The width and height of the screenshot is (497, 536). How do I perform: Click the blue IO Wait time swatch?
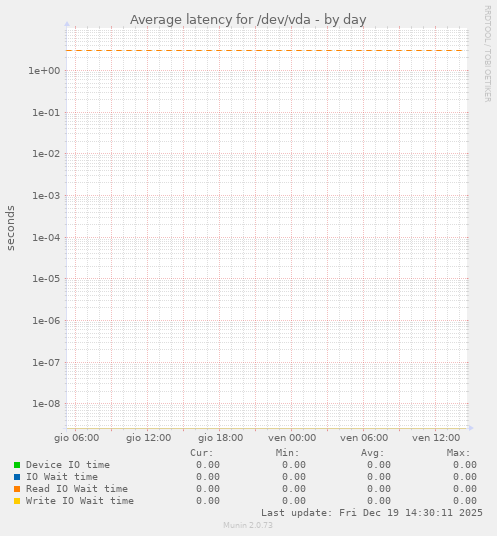click(17, 477)
